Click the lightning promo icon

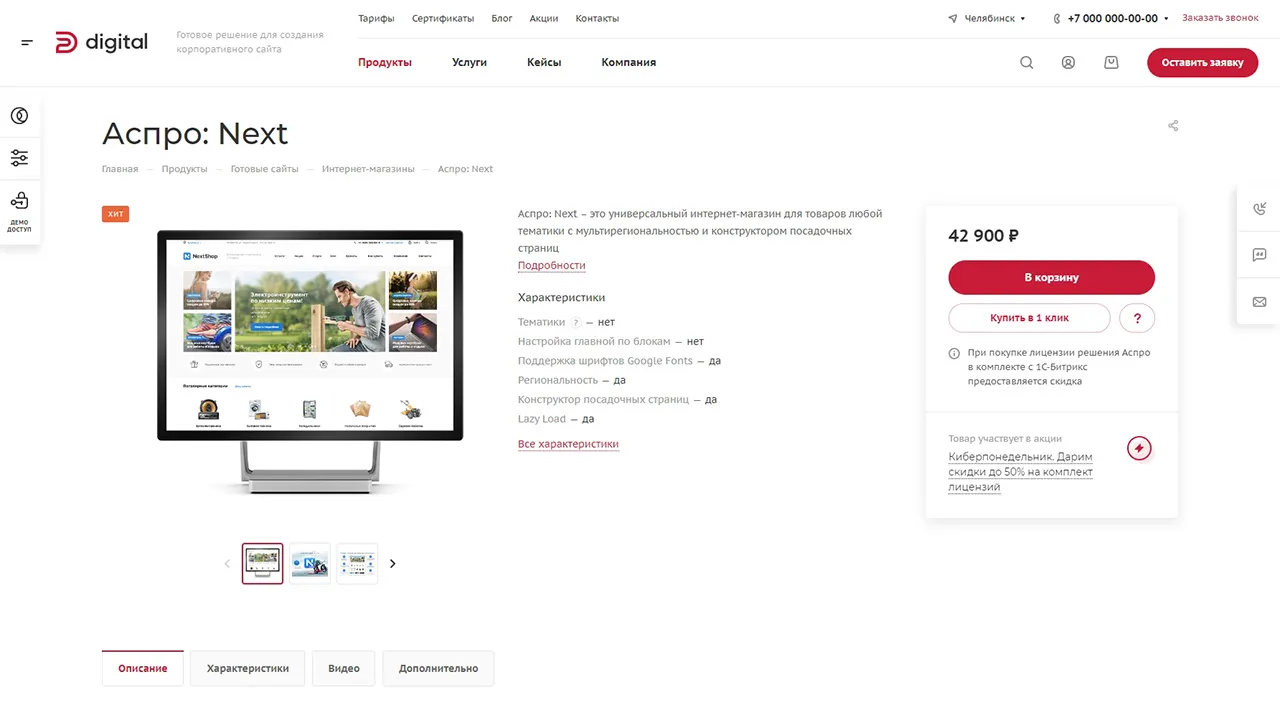pyautogui.click(x=1139, y=448)
